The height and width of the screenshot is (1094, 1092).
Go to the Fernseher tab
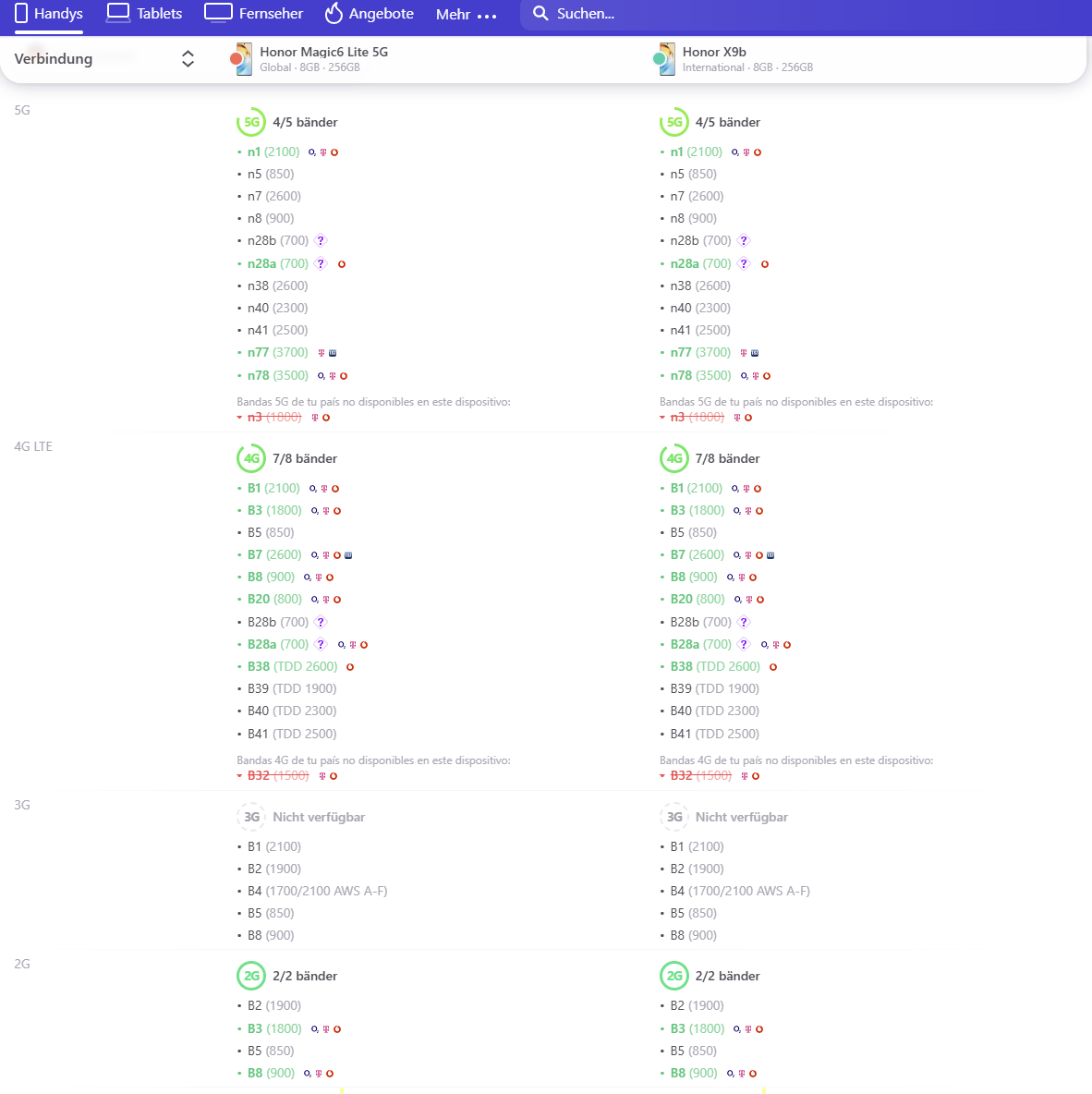pyautogui.click(x=254, y=13)
